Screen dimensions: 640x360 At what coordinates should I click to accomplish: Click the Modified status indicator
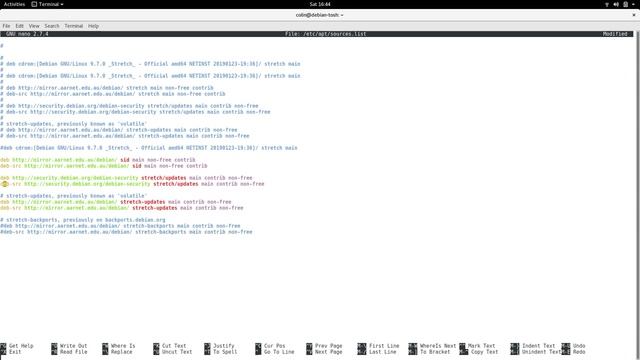pyautogui.click(x=615, y=34)
